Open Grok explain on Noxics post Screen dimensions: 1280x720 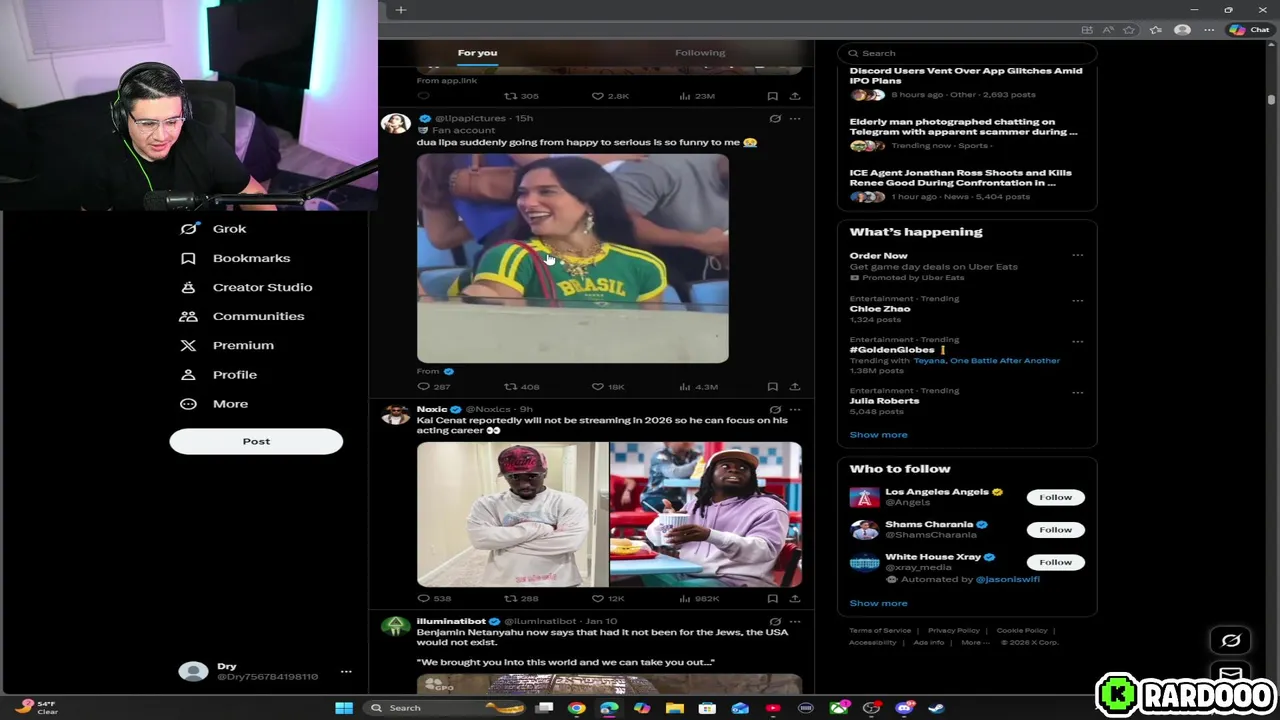click(x=775, y=410)
